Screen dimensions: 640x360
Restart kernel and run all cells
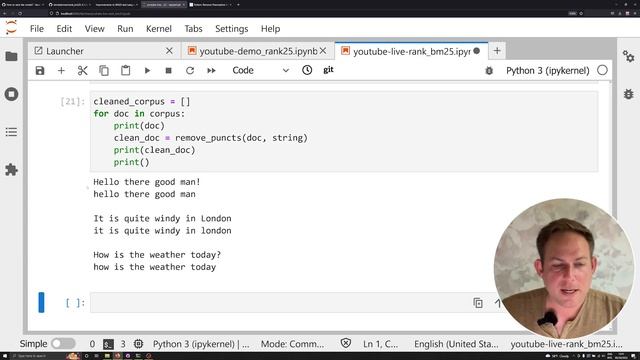coord(211,71)
